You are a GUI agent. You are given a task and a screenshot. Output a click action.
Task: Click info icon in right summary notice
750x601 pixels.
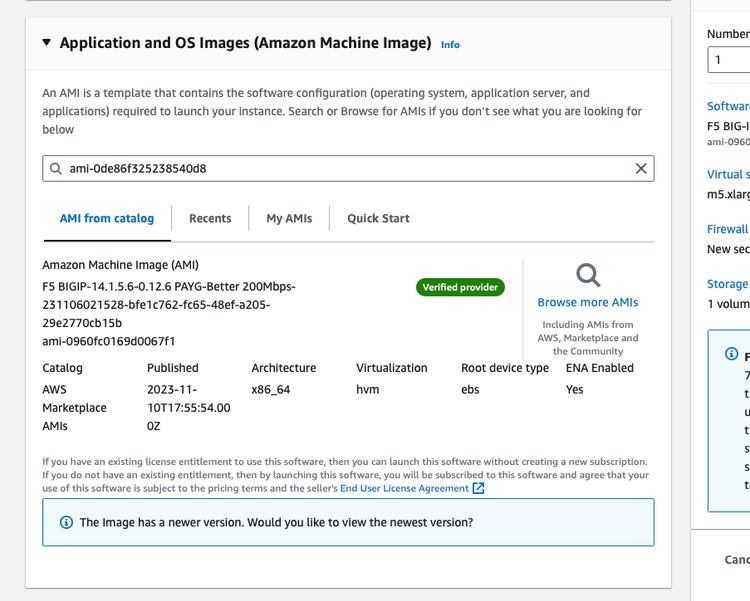pyautogui.click(x=731, y=355)
